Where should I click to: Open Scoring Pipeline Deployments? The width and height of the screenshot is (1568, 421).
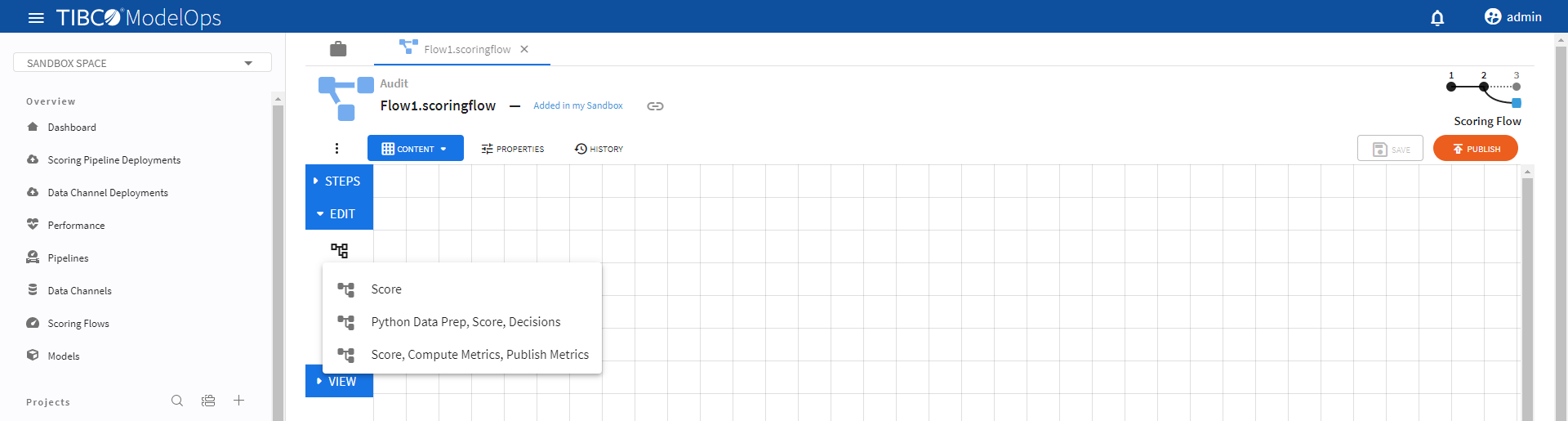114,160
